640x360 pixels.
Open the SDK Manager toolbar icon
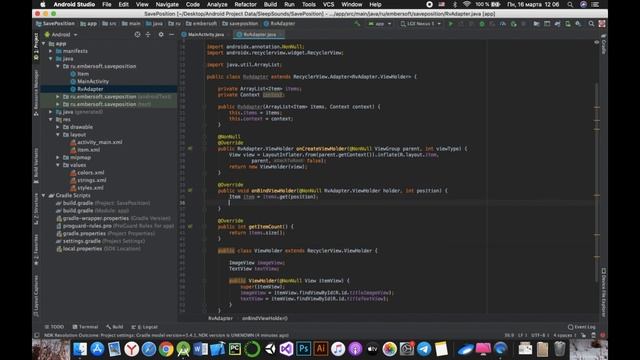pos(578,24)
